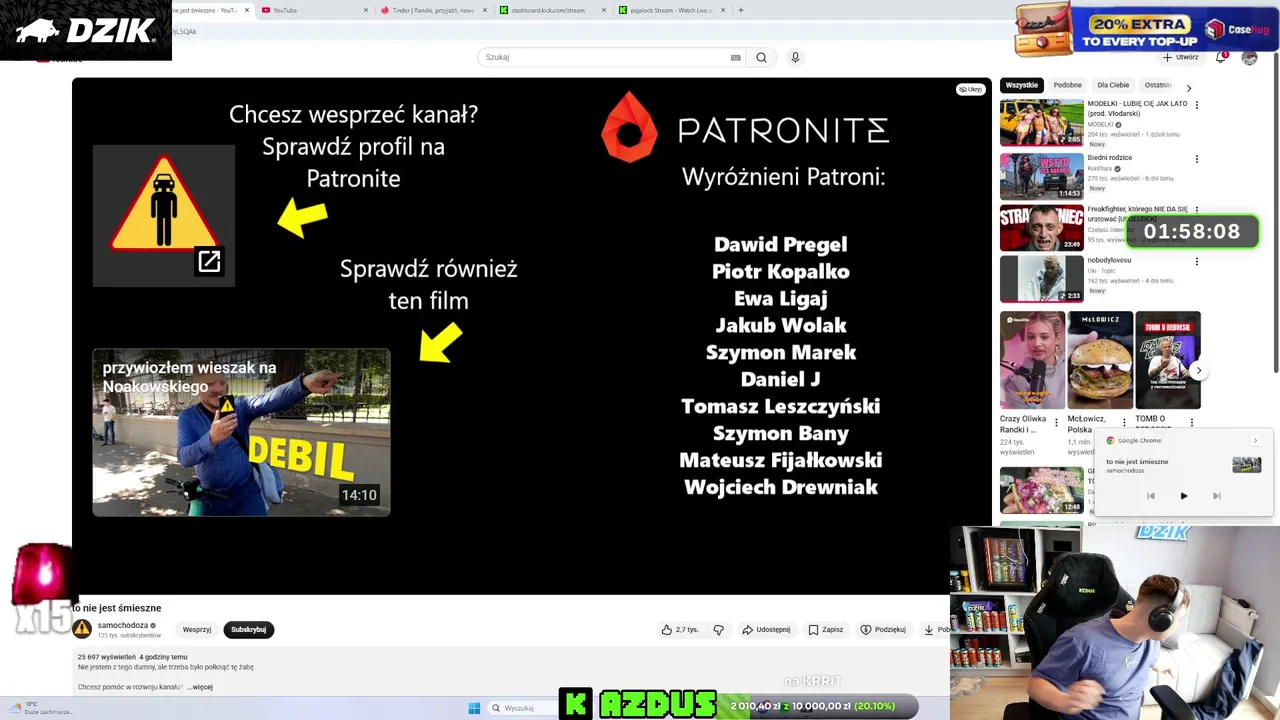Show more filter chips with right arrow
Viewport: 1280px width, 720px height.
click(1189, 88)
